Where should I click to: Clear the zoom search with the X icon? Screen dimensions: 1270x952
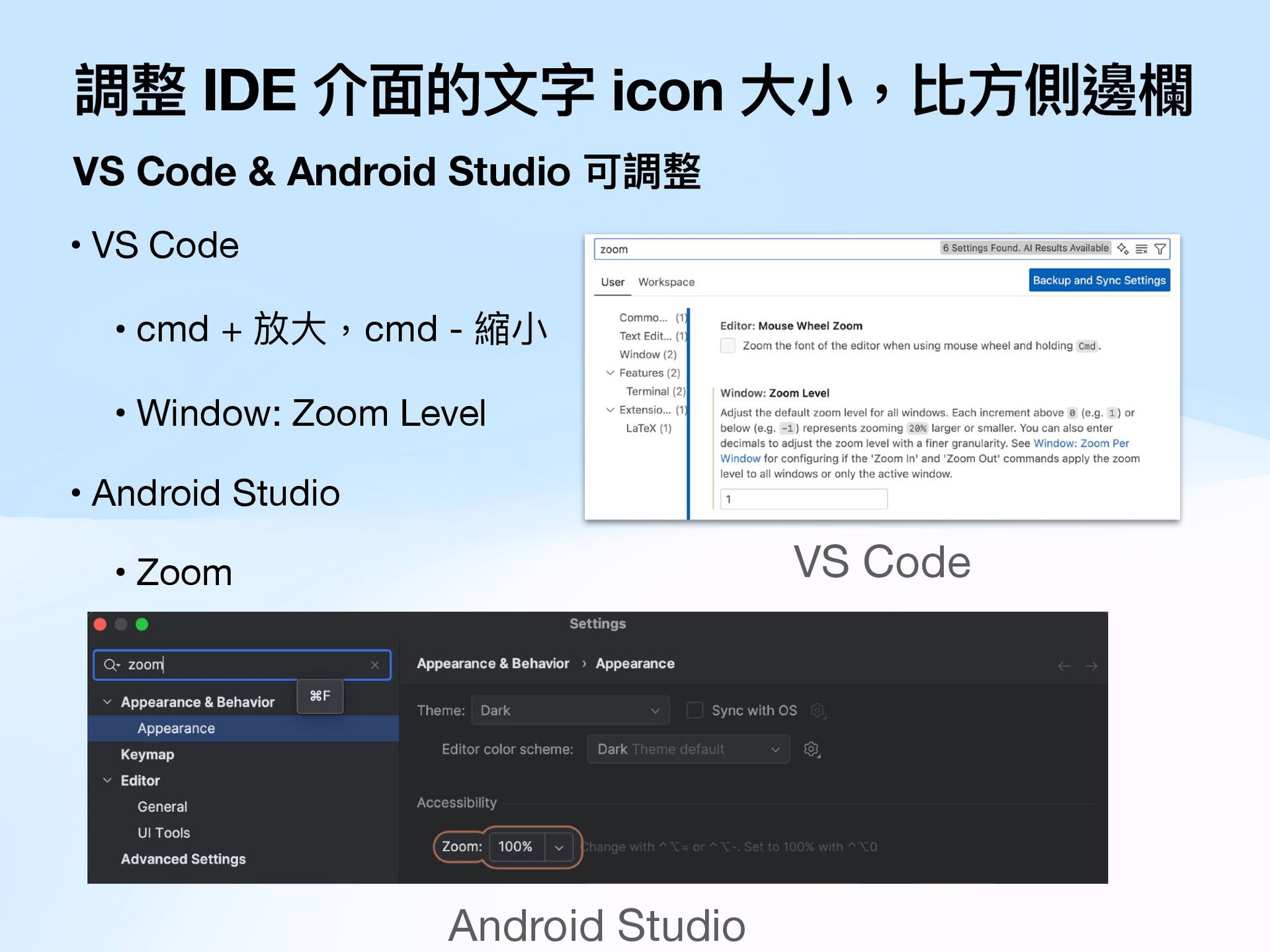point(375,664)
